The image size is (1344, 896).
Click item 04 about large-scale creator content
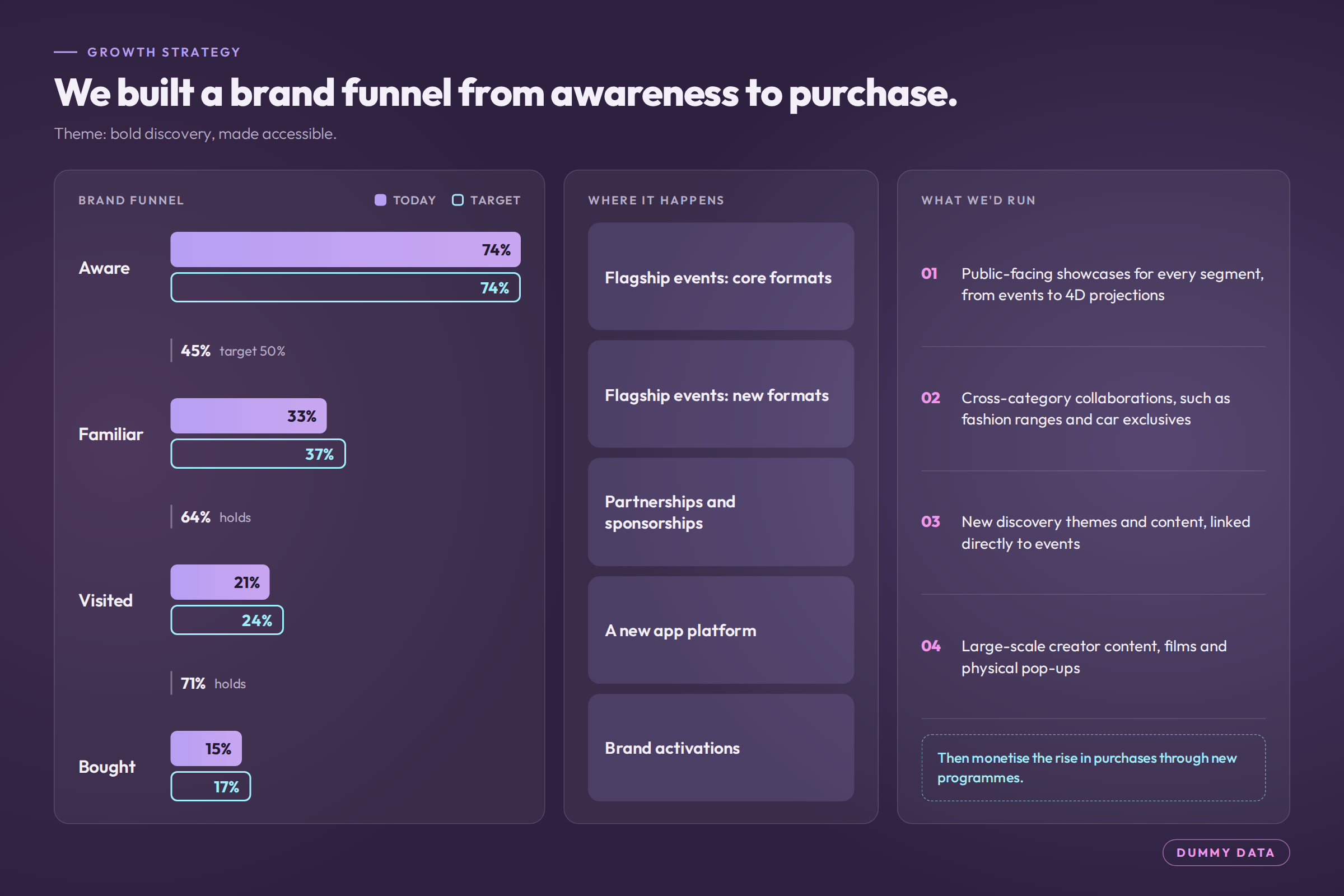click(1093, 656)
